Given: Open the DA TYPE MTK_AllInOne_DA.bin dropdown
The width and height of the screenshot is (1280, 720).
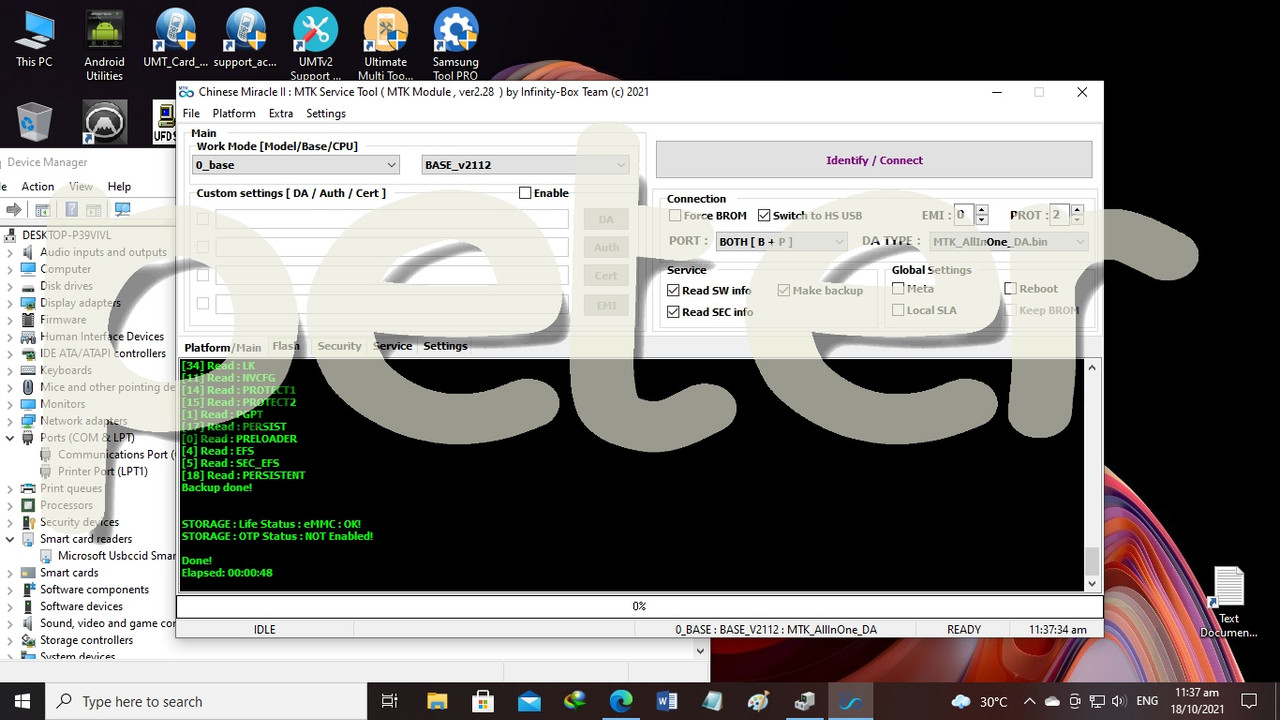Looking at the screenshot, I should [1008, 242].
